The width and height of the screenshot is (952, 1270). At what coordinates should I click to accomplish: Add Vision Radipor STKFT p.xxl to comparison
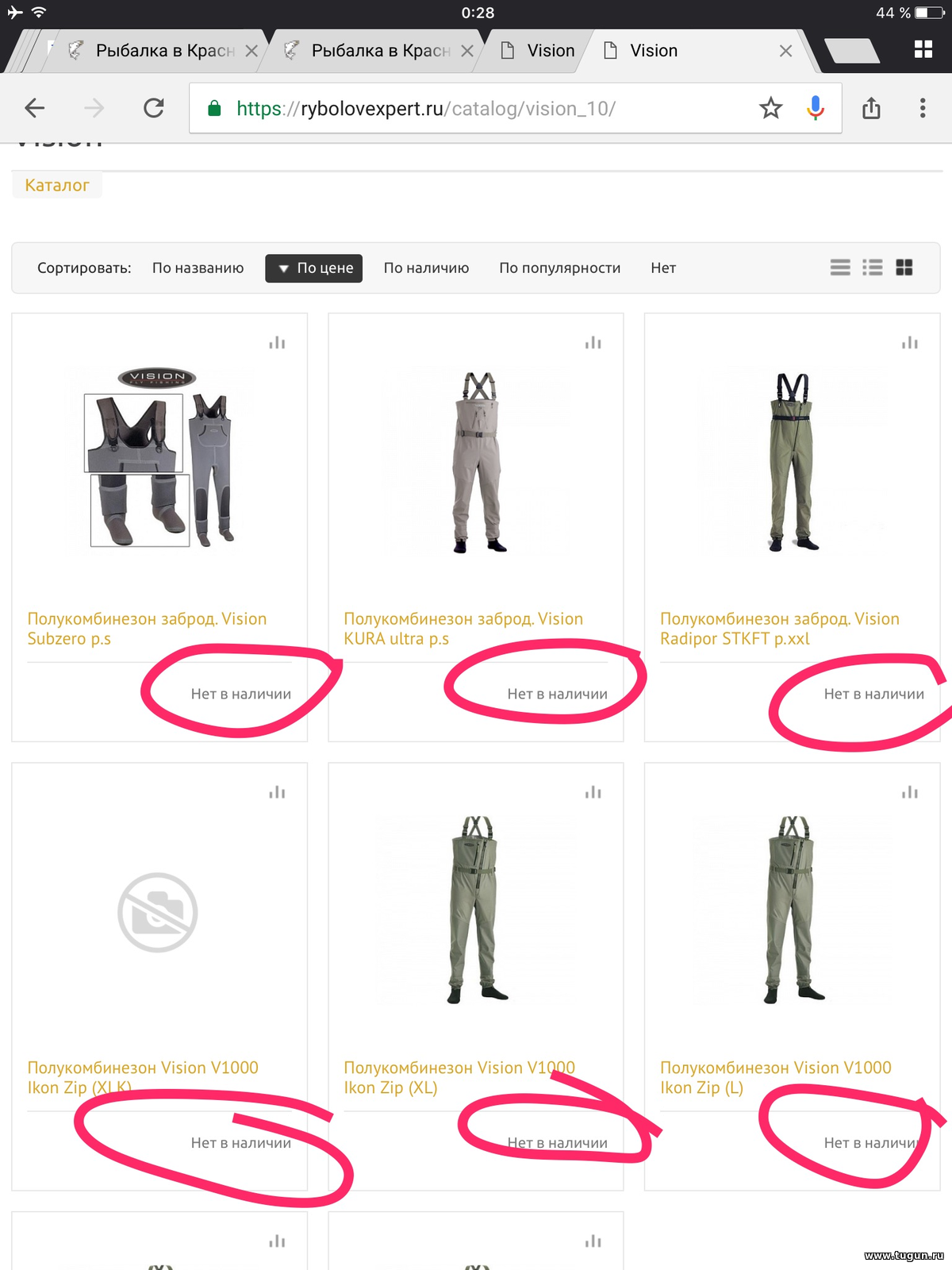(x=910, y=342)
